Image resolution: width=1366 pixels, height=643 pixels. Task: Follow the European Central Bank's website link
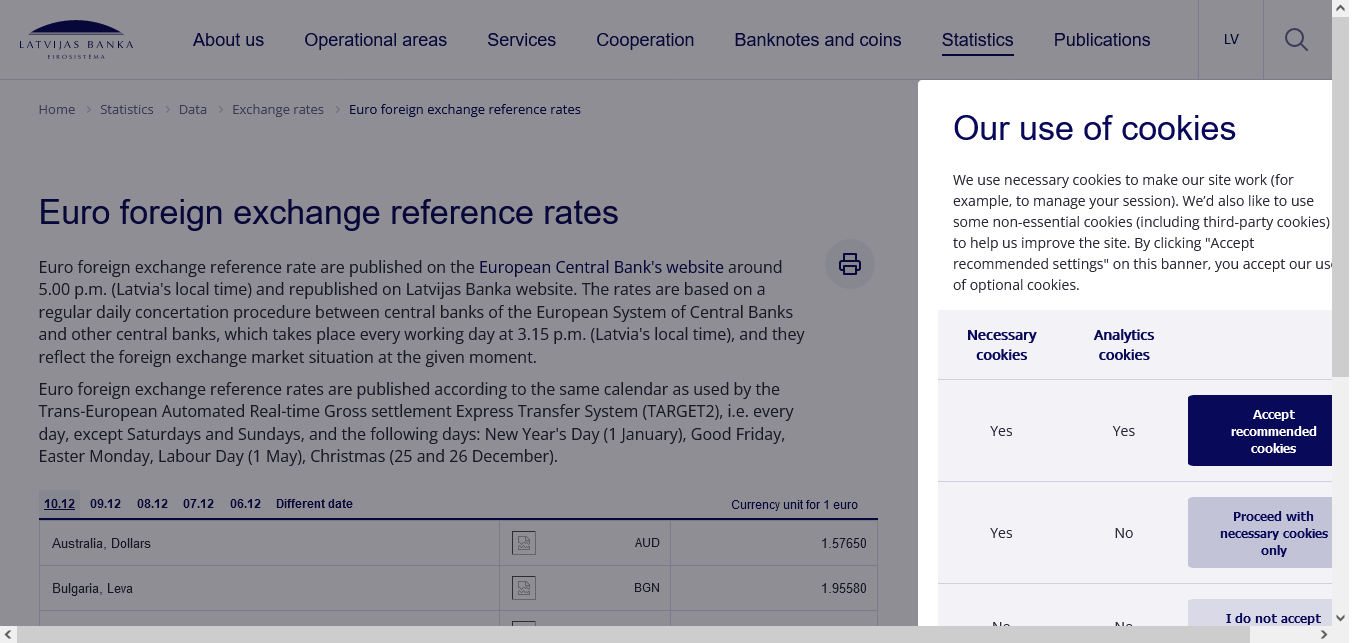pyautogui.click(x=601, y=267)
